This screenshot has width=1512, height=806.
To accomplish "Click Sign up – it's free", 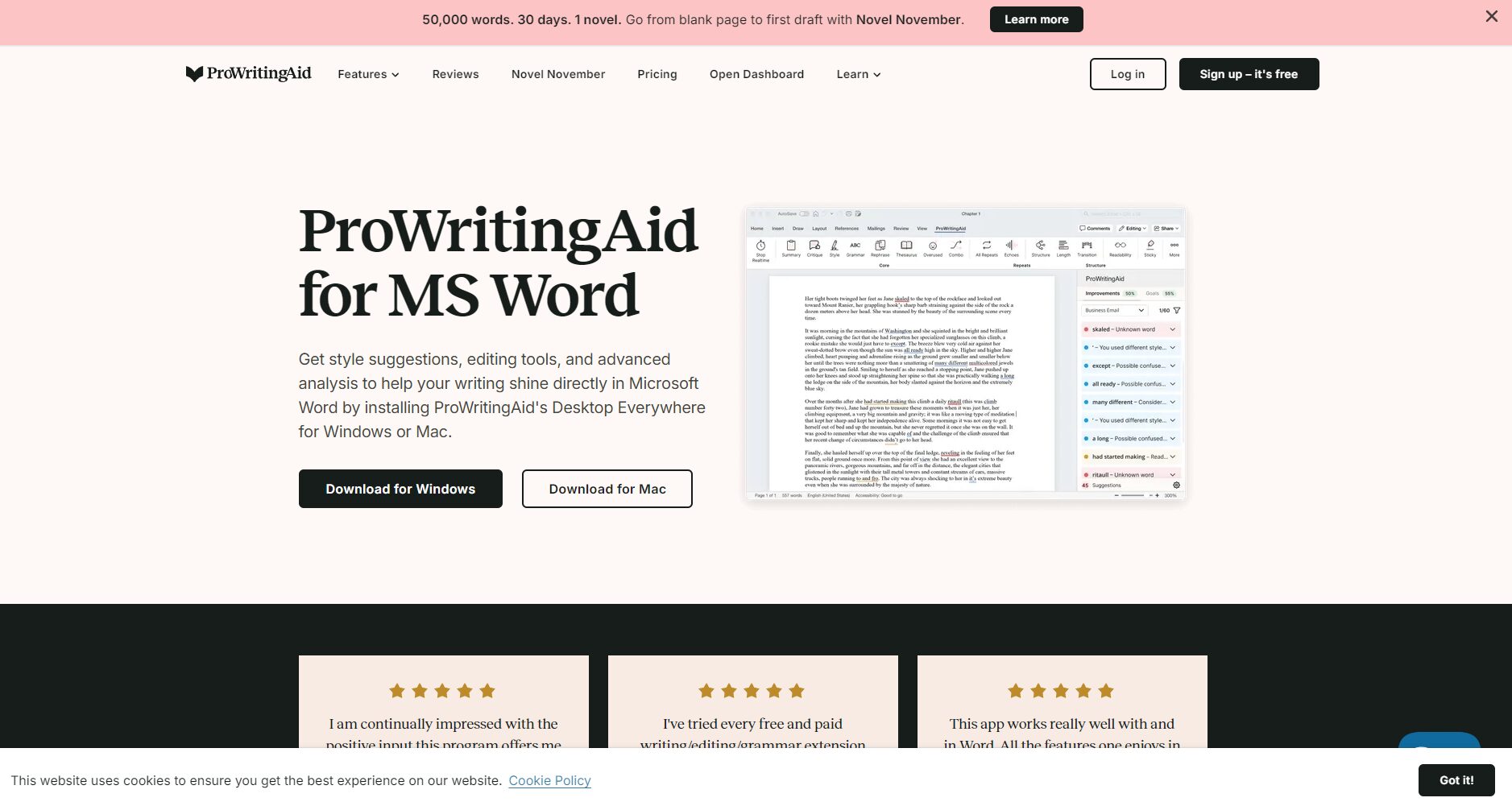I will click(x=1249, y=74).
